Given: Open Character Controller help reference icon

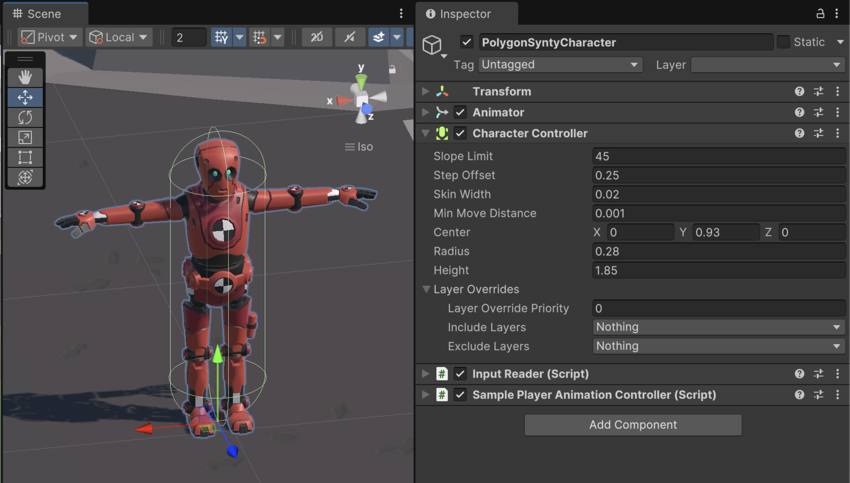Looking at the screenshot, I should pyautogui.click(x=799, y=133).
